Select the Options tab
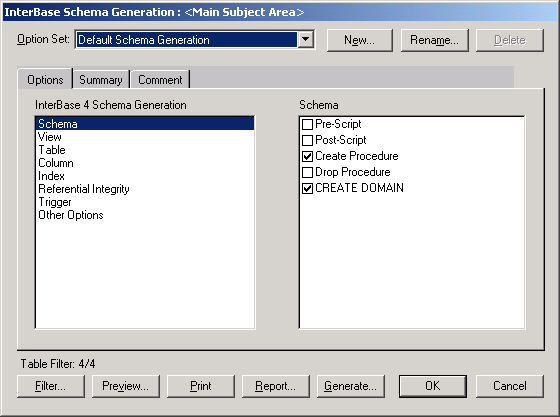The width and height of the screenshot is (560, 417). 45,79
